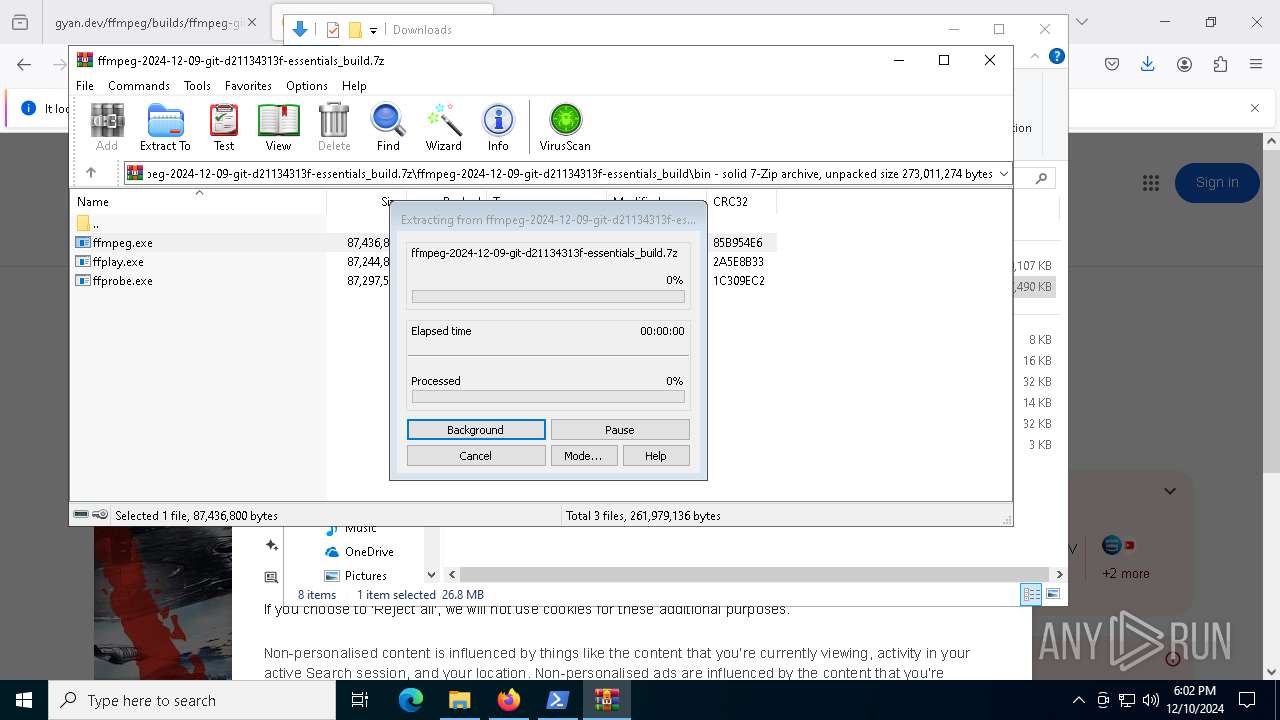Dismiss the browser notification bar
1280x720 pixels.
pos(1255,108)
